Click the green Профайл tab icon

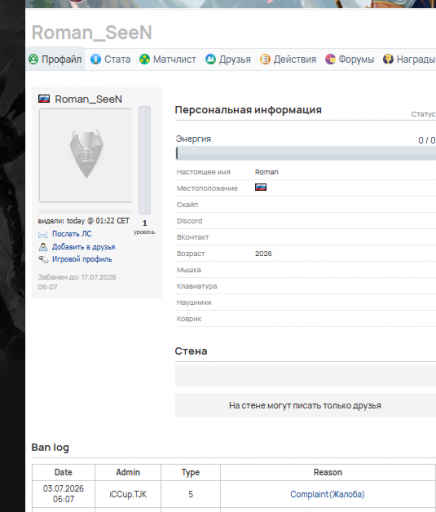point(33,59)
